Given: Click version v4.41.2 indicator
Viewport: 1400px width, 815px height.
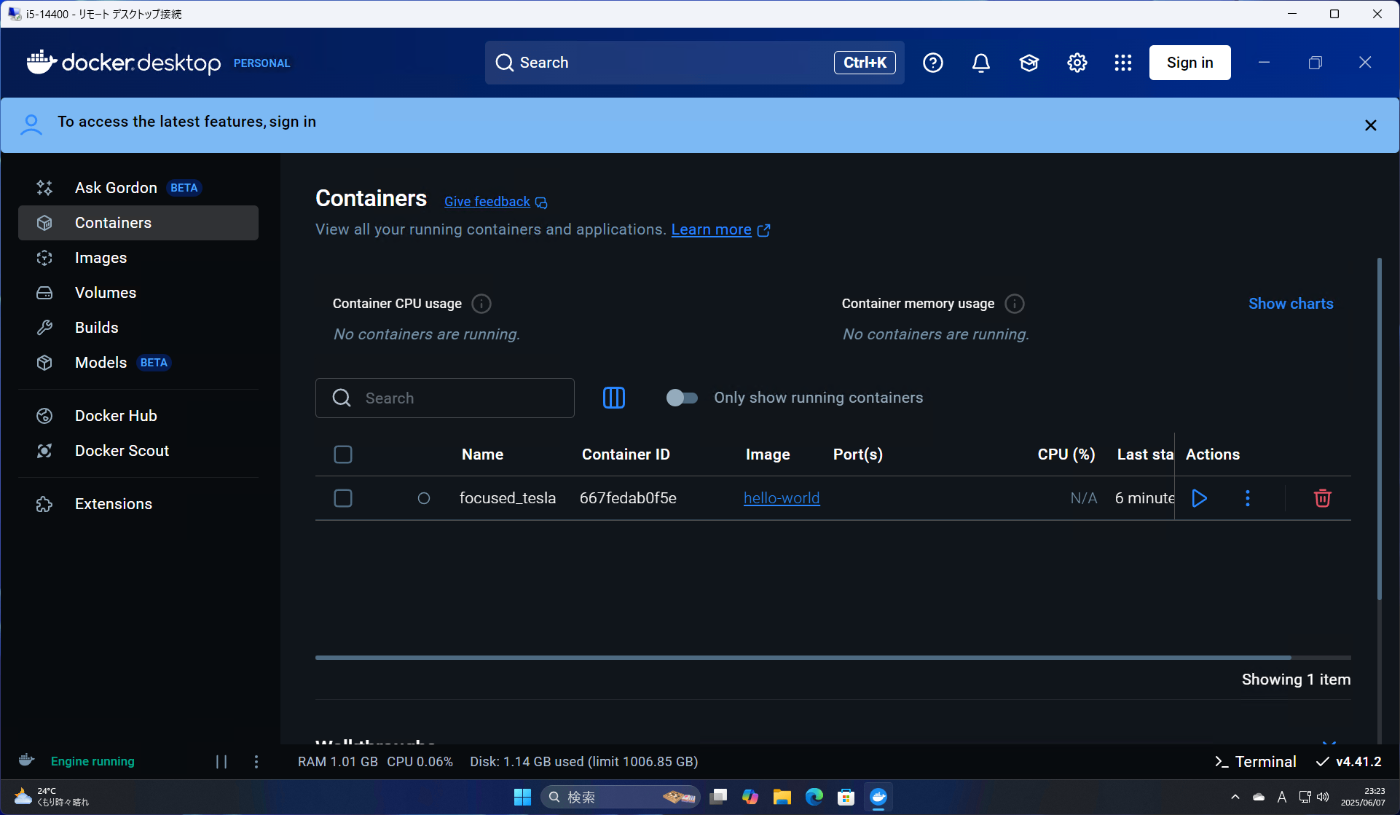Looking at the screenshot, I should point(1349,762).
